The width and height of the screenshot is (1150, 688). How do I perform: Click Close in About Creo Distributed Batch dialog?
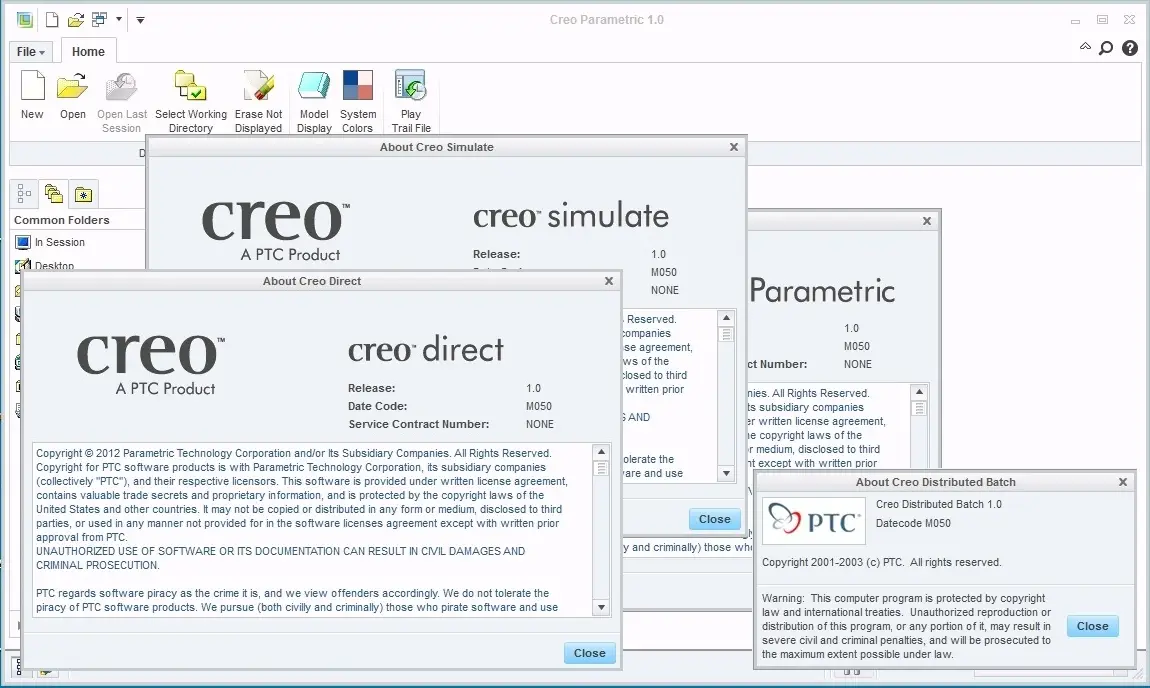coord(1093,626)
